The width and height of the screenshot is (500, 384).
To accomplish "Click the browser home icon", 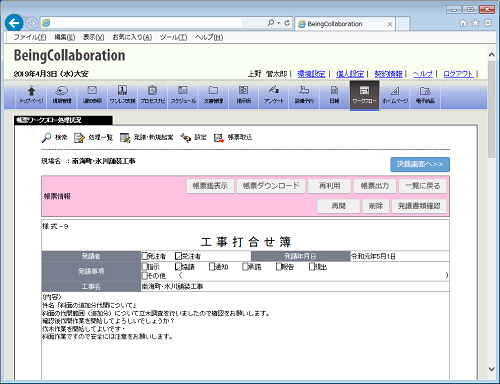I will coord(463,23).
